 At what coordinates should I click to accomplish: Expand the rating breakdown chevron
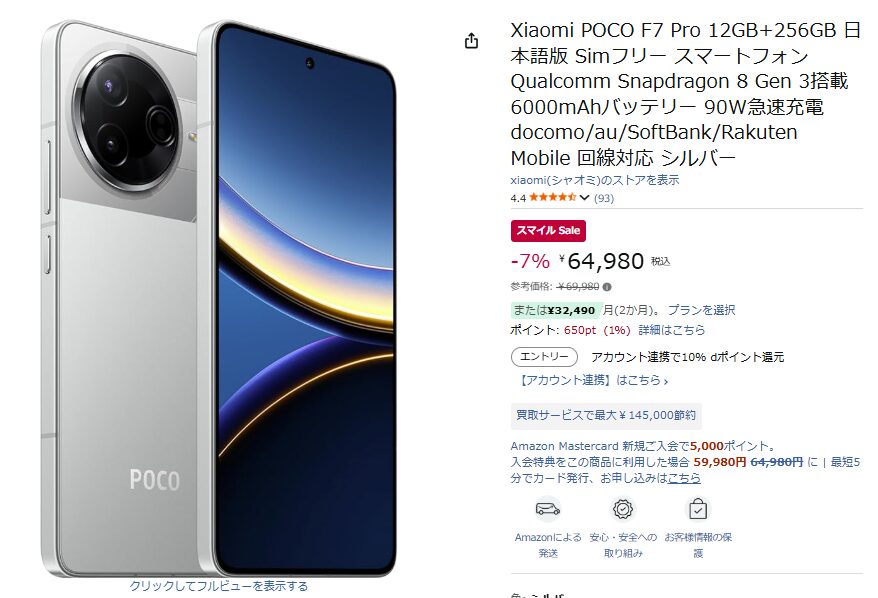coord(584,198)
